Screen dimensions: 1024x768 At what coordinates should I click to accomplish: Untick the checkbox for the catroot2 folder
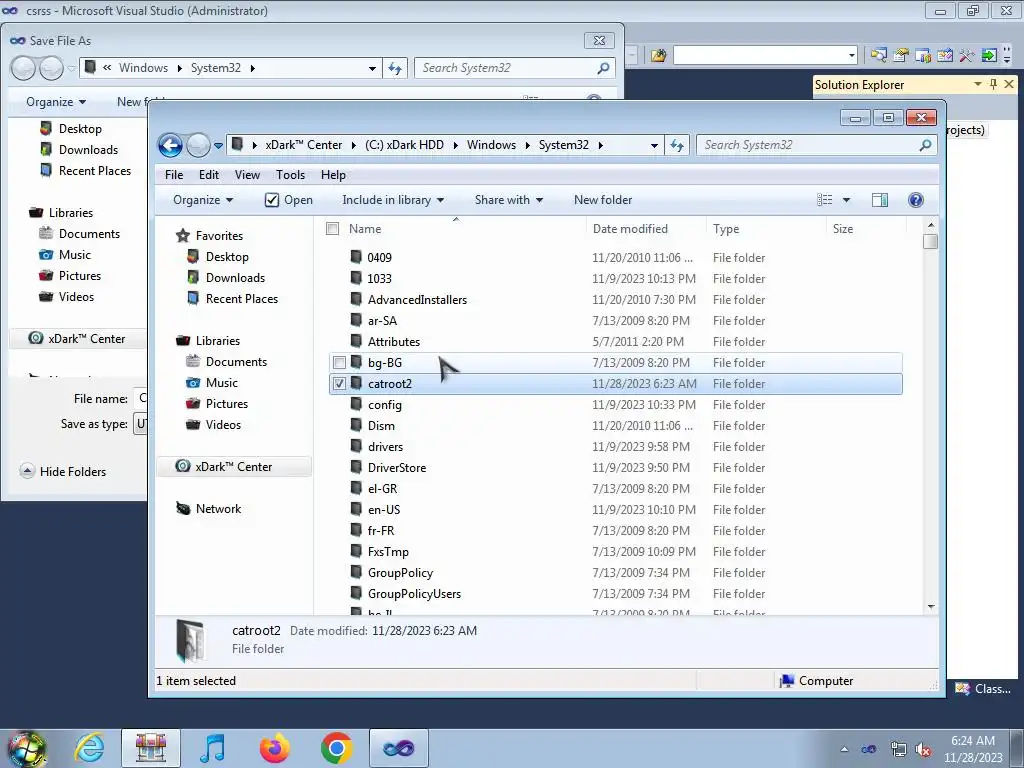point(340,383)
